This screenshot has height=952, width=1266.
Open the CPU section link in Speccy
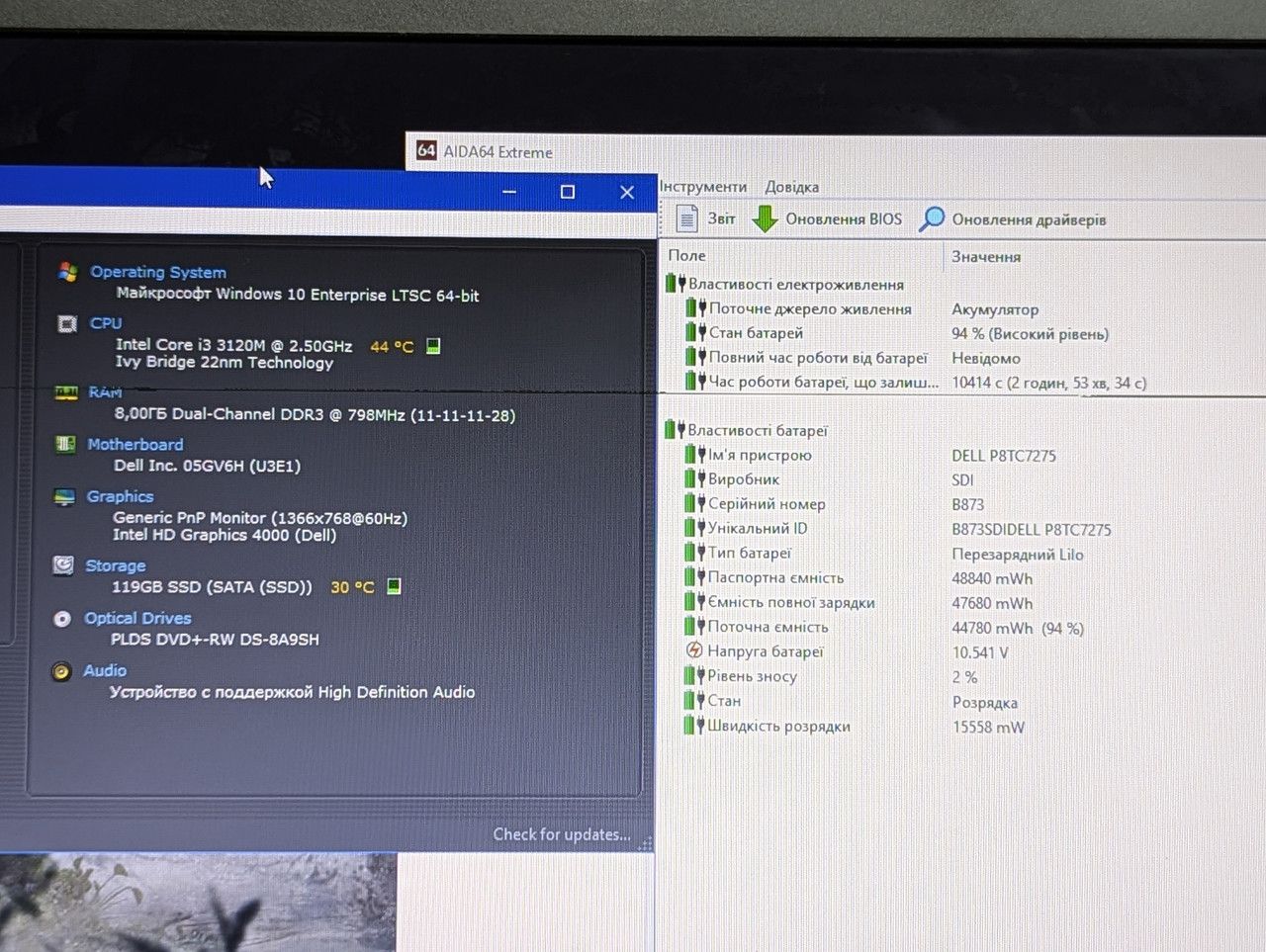click(106, 323)
